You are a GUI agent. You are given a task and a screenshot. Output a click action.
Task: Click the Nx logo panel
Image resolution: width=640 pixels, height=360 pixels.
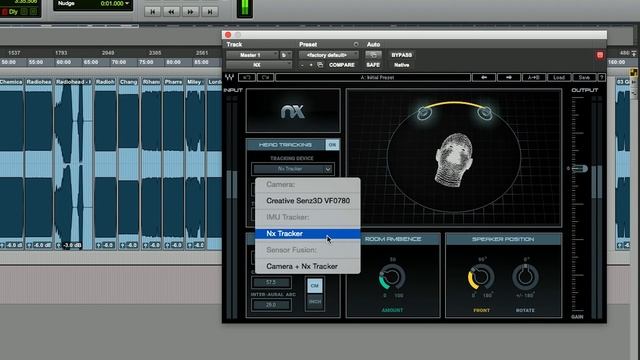(293, 111)
